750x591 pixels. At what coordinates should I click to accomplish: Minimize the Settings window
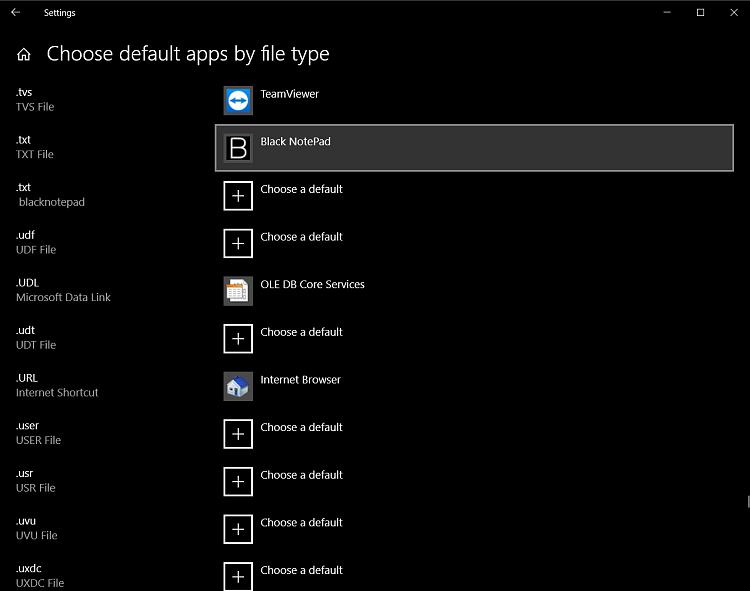tap(667, 13)
